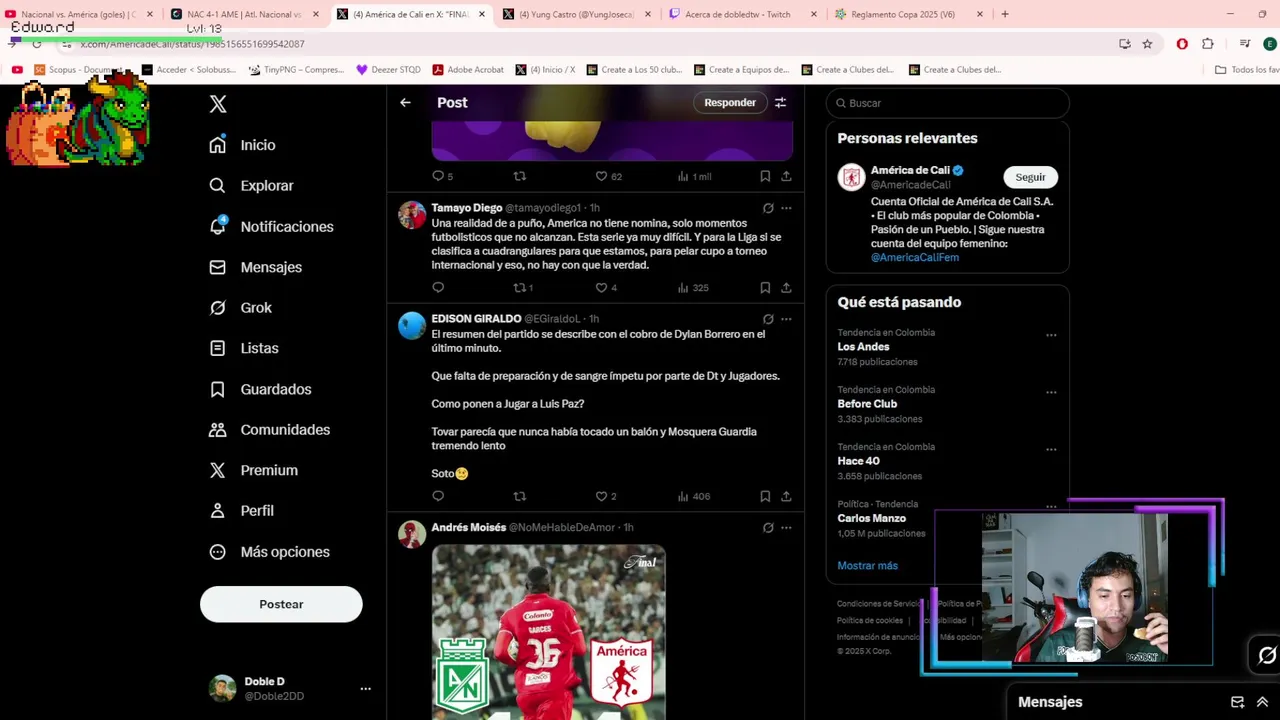Open Andrés Moisés's match image
Screen dimensions: 1280x720
click(548, 632)
